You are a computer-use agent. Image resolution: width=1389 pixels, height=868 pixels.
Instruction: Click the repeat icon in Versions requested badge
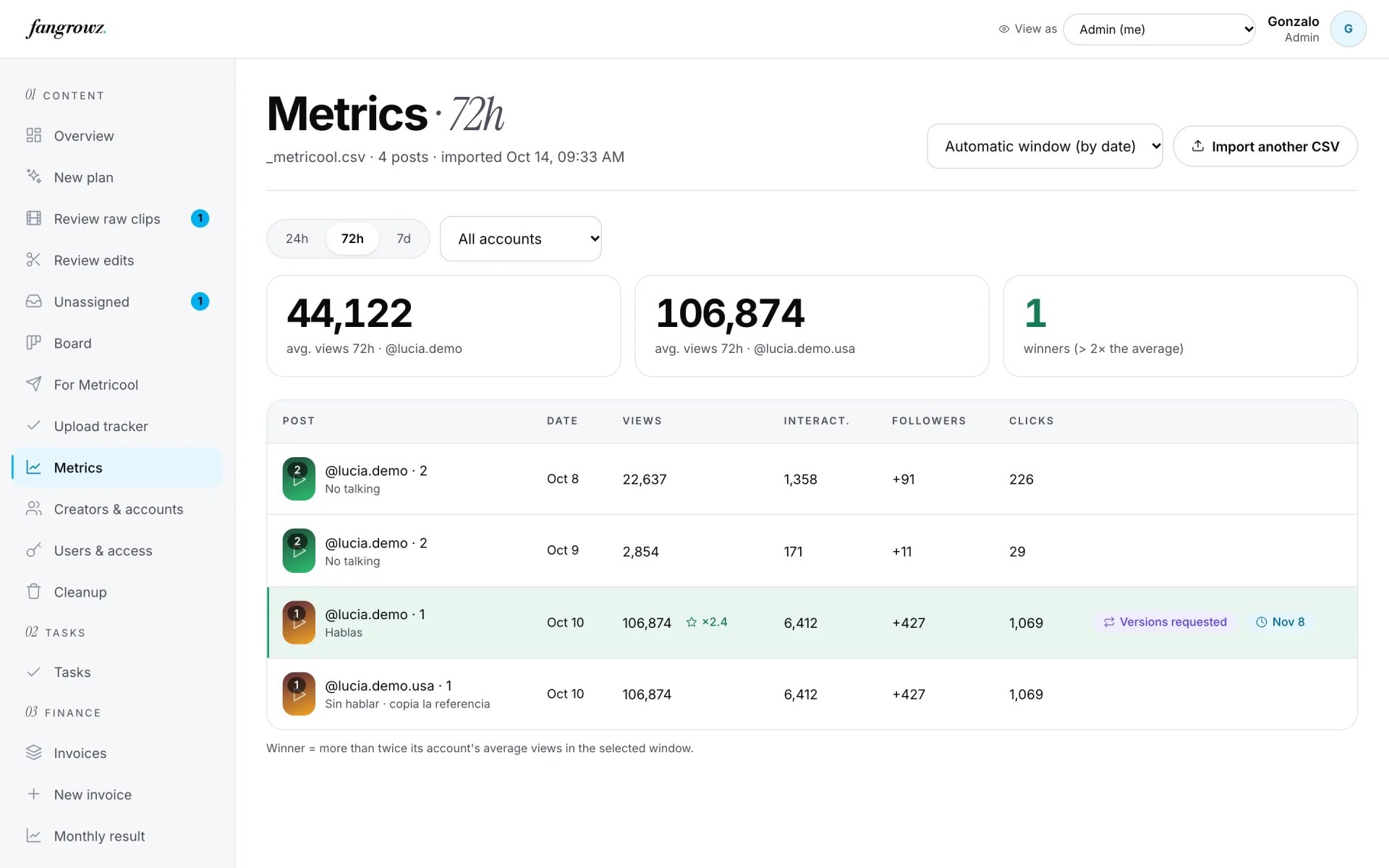(x=1109, y=622)
